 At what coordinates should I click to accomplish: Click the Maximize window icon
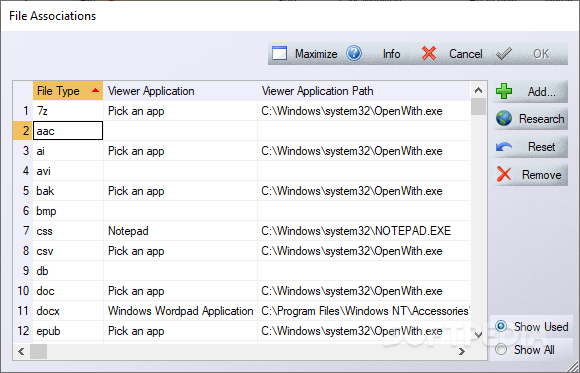pyautogui.click(x=279, y=53)
